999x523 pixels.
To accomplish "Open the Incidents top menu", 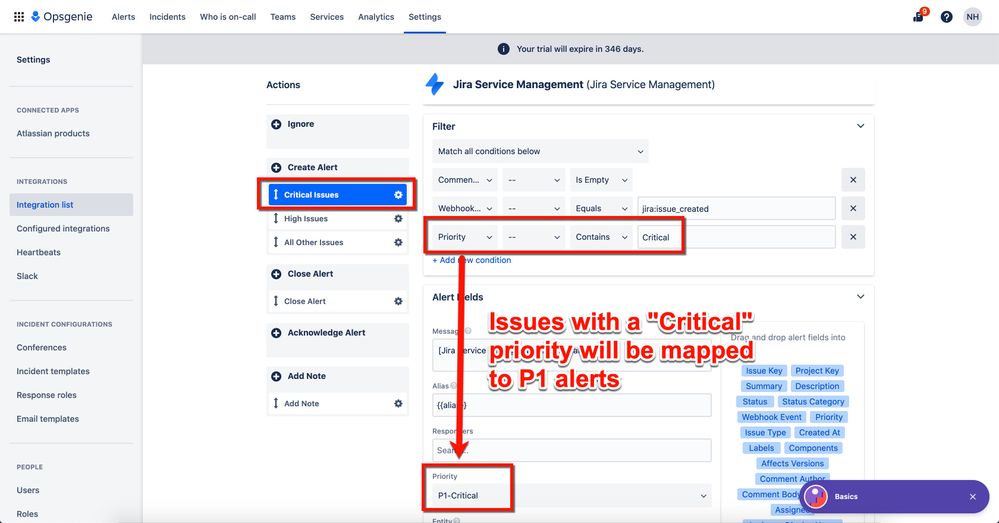I will pyautogui.click(x=167, y=17).
